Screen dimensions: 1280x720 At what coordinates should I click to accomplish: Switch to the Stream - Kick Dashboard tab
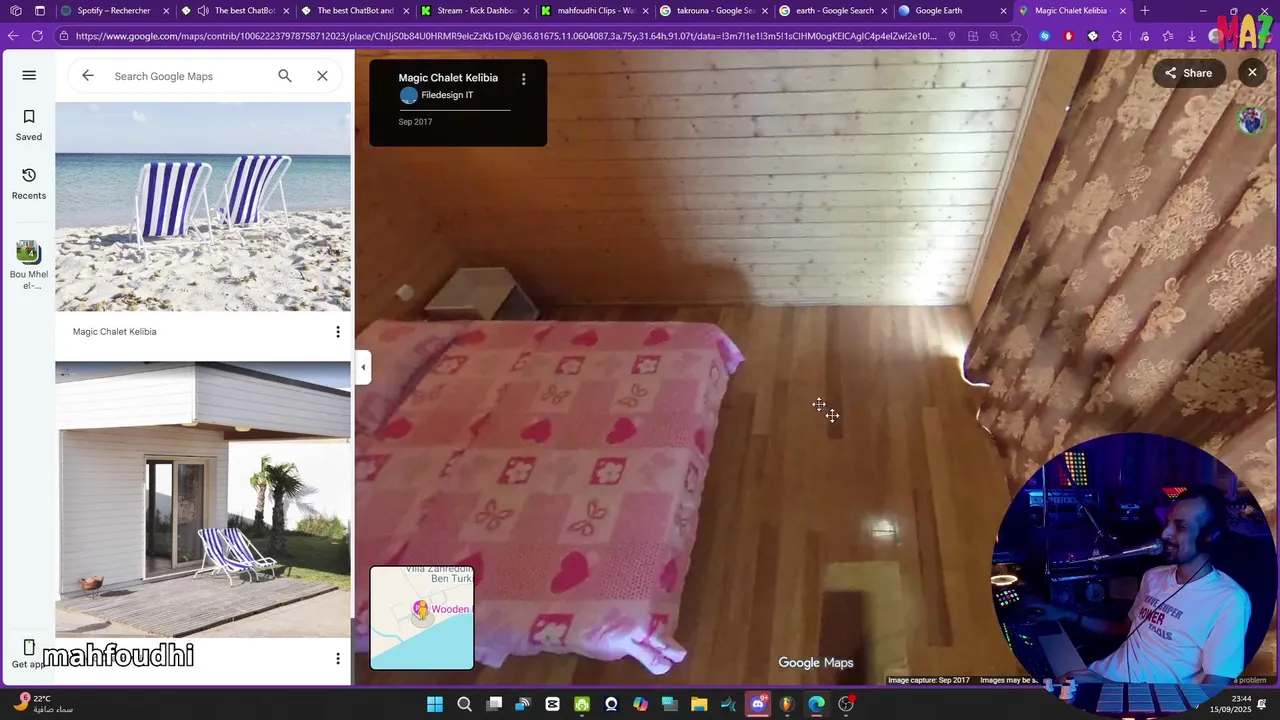[476, 11]
